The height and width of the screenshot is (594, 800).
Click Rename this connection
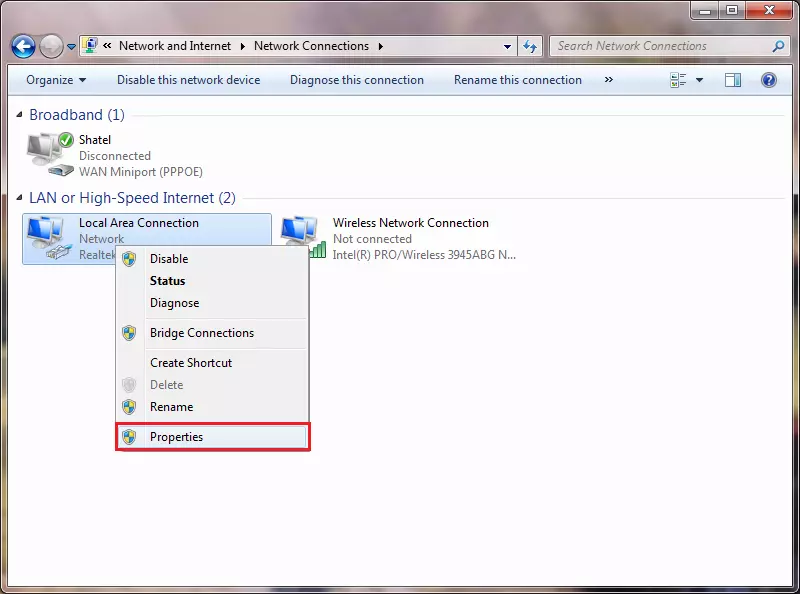[518, 80]
